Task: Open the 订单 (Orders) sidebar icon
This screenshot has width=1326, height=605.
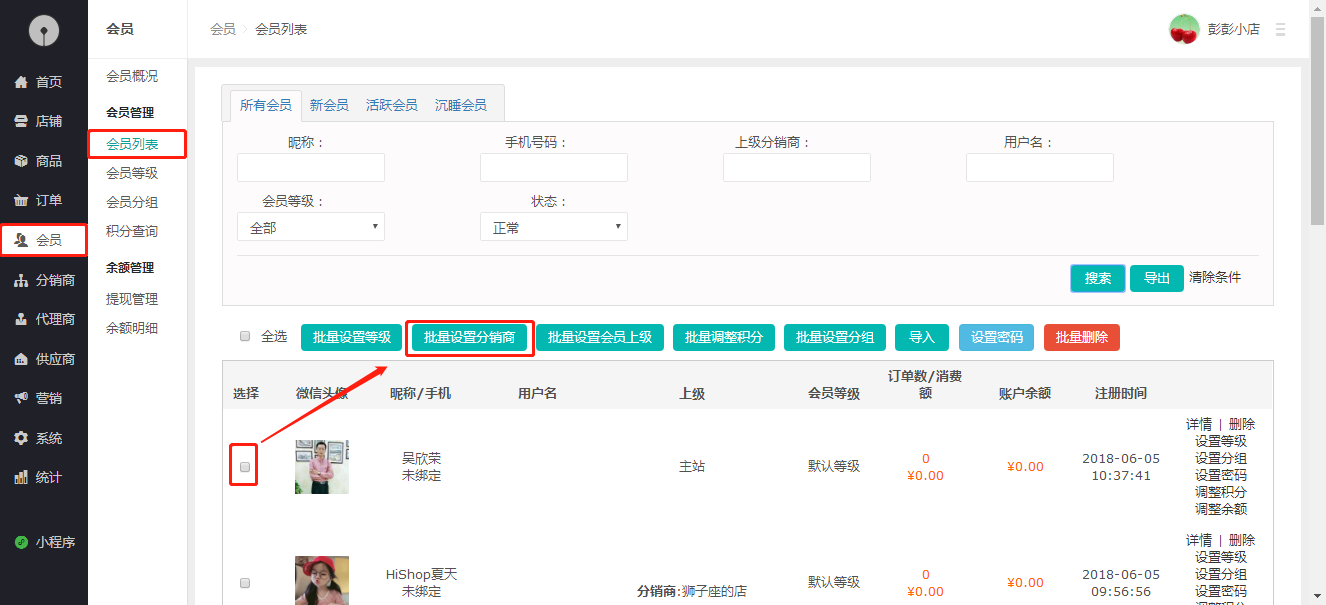Action: point(44,200)
